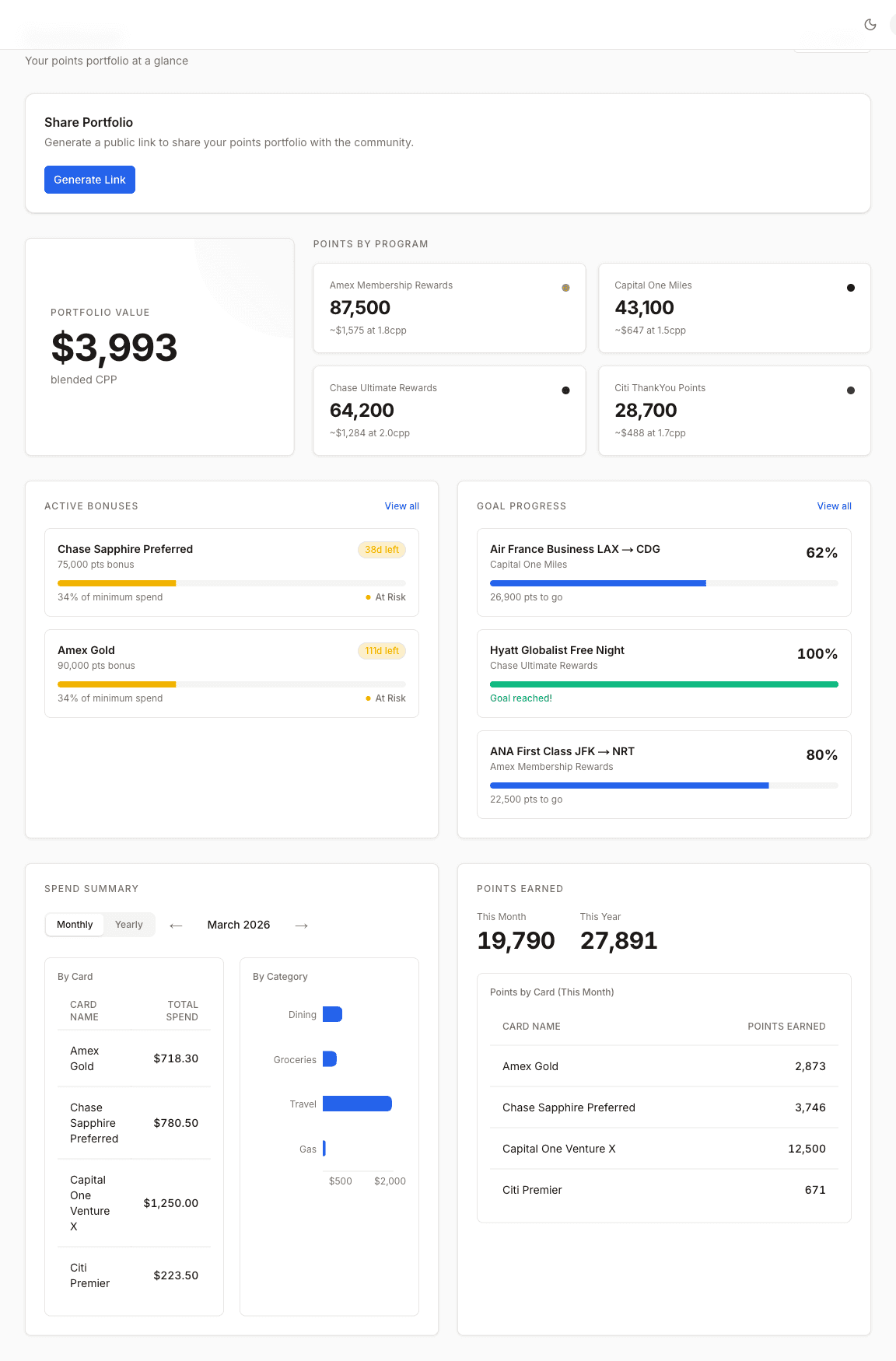Click Citi Premier spend $223.50
Image resolution: width=896 pixels, height=1361 pixels.
click(x=176, y=1275)
